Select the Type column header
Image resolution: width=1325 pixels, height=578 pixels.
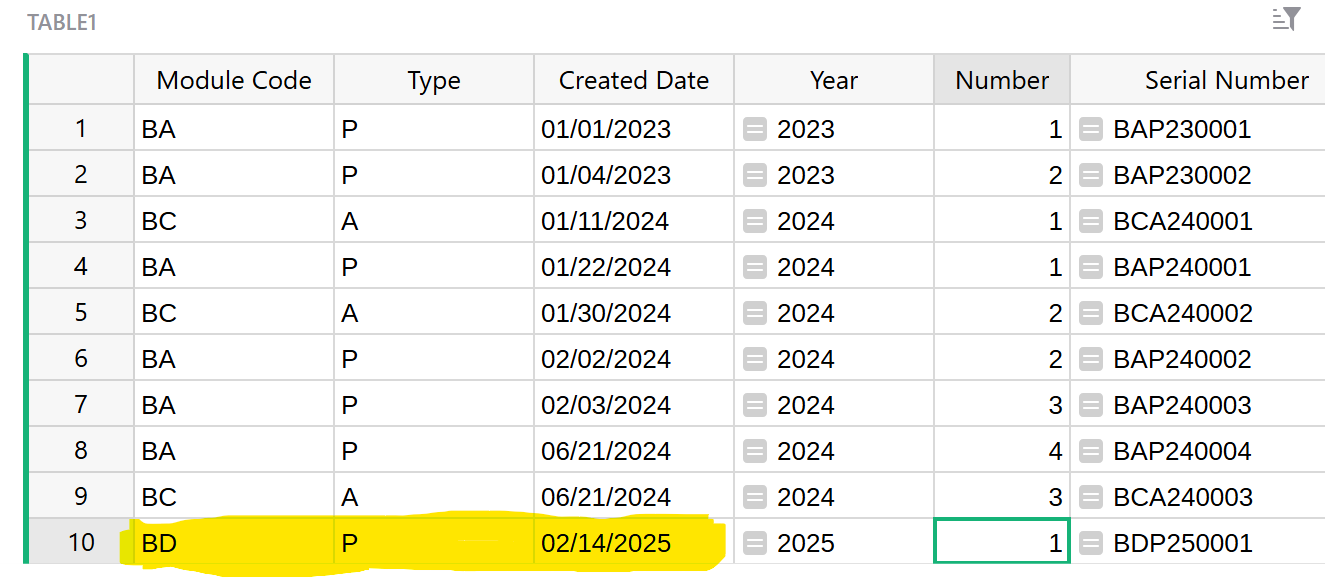click(434, 80)
